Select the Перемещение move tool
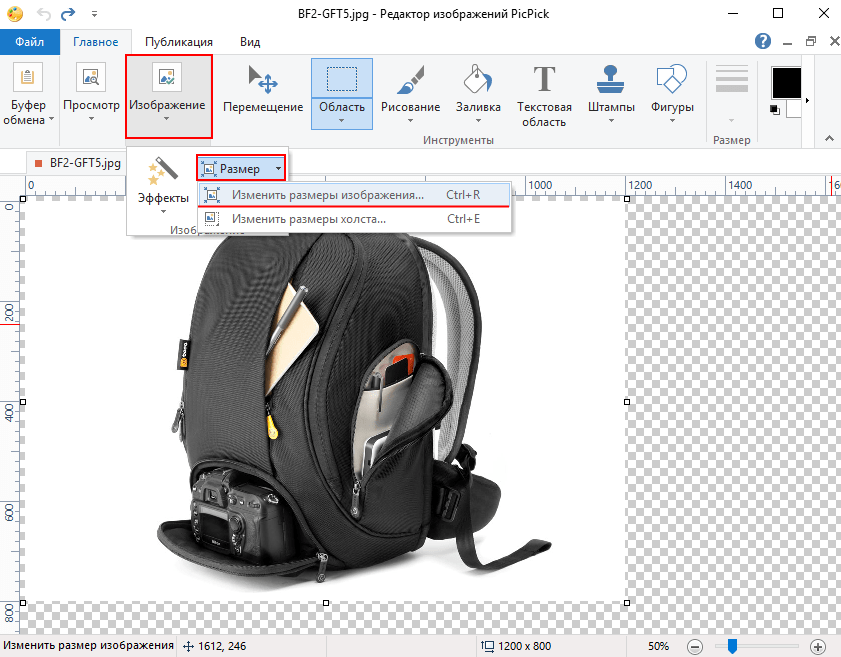Screen dimensions: 841x657 pos(263,90)
